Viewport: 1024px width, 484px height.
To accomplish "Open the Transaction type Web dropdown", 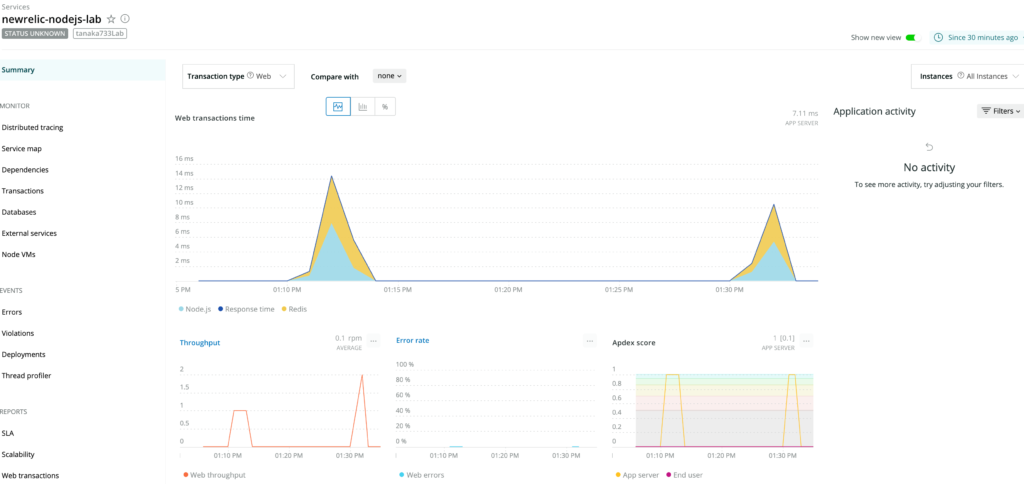I will coord(238,76).
